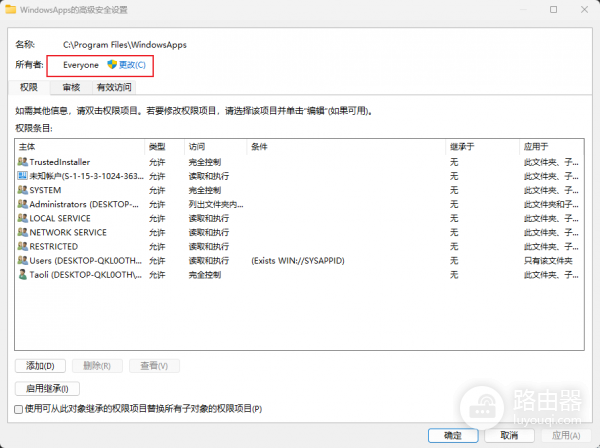The image size is (600, 448).
Task: Tick the checkbox for replacing child object permissions
Action: [x=18, y=409]
